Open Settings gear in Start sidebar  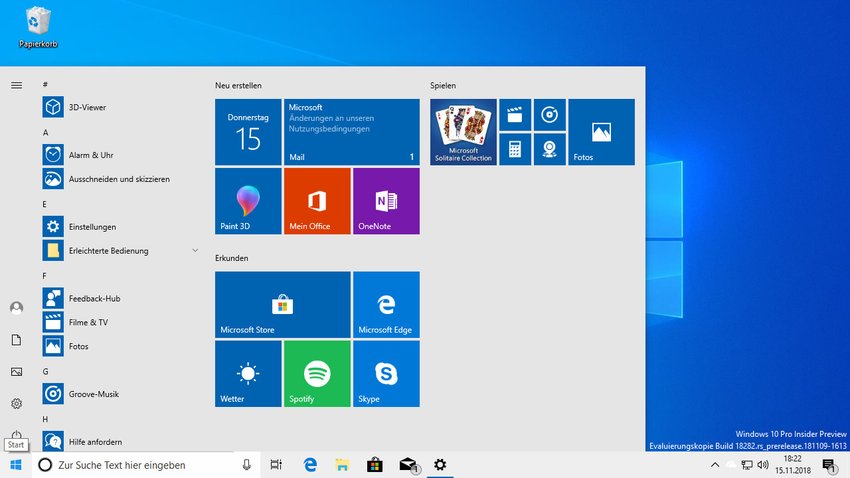tap(16, 404)
